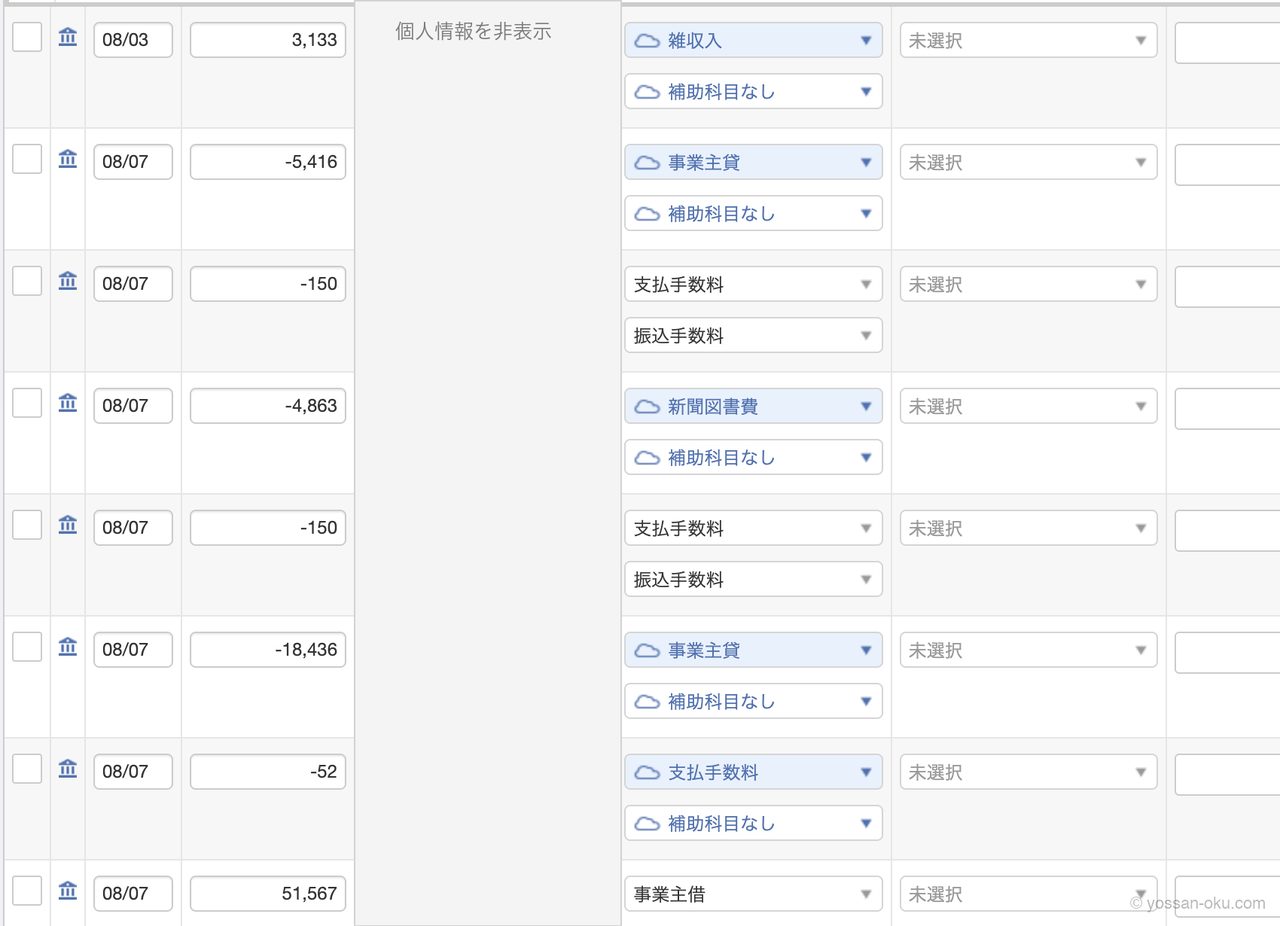
Task: Open 支払手数料 dropdown on the -52 row
Action: pos(754,773)
